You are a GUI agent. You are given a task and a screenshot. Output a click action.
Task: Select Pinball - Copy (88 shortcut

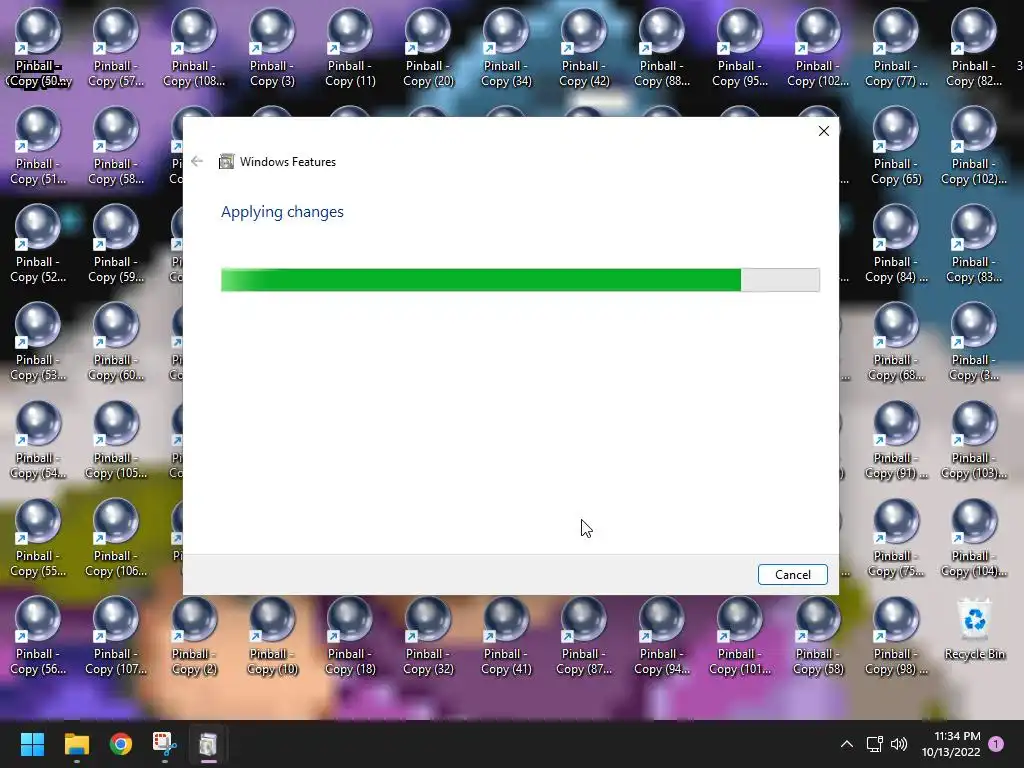(662, 49)
